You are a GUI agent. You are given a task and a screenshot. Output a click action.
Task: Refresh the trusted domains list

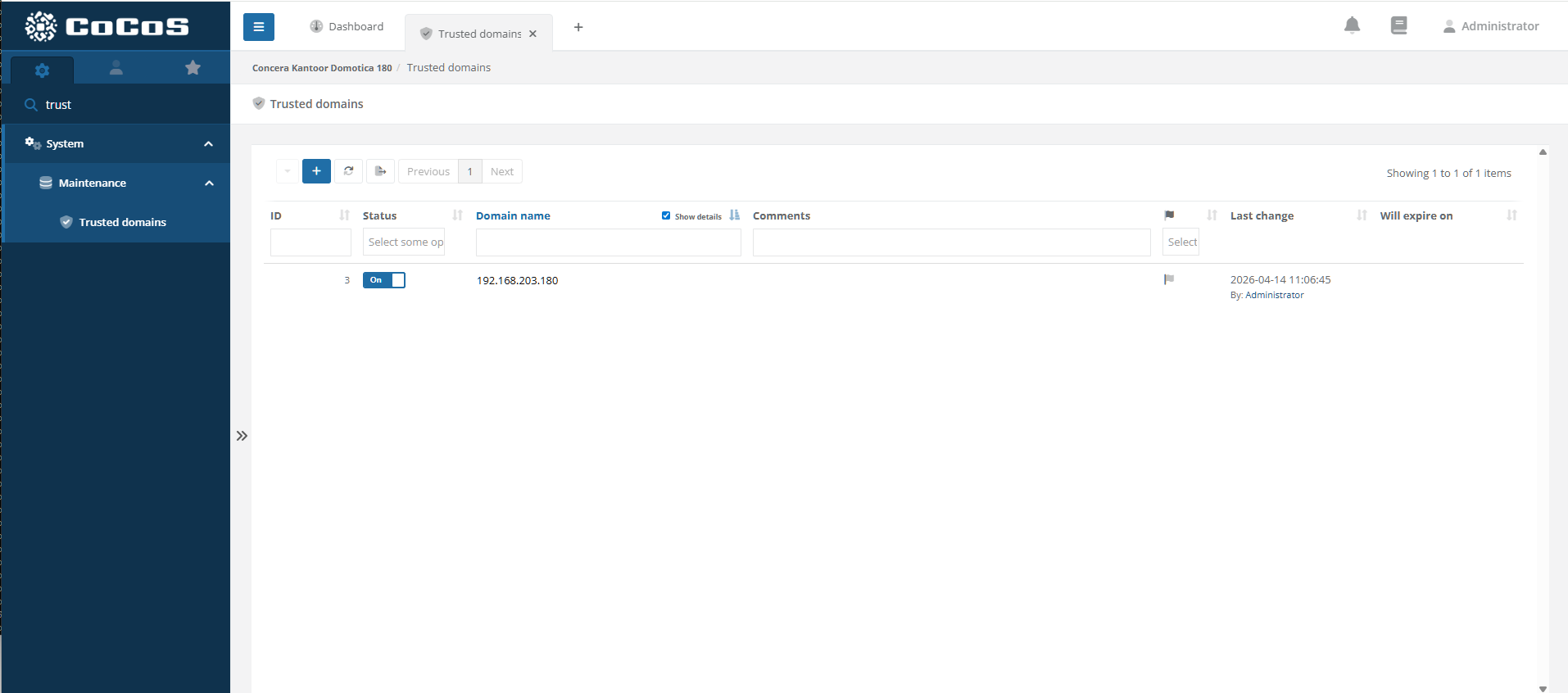[x=348, y=171]
